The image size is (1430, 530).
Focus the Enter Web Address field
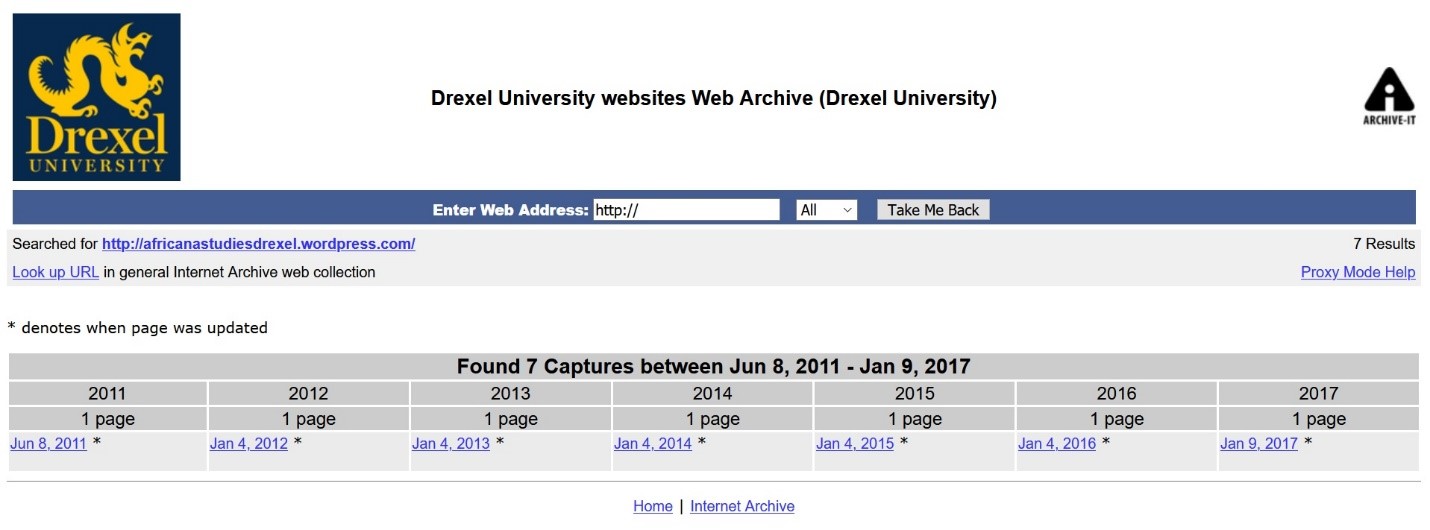click(x=686, y=210)
